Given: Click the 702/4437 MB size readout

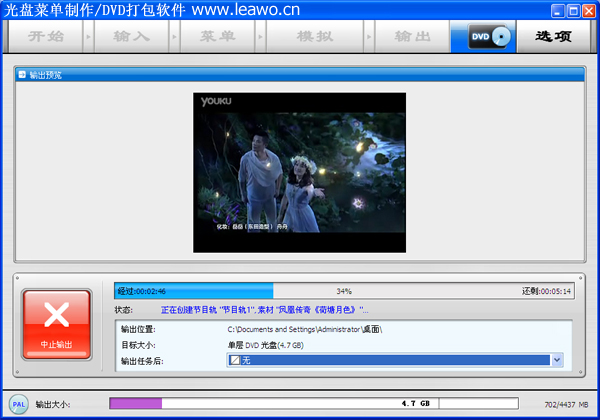Looking at the screenshot, I should 566,404.
